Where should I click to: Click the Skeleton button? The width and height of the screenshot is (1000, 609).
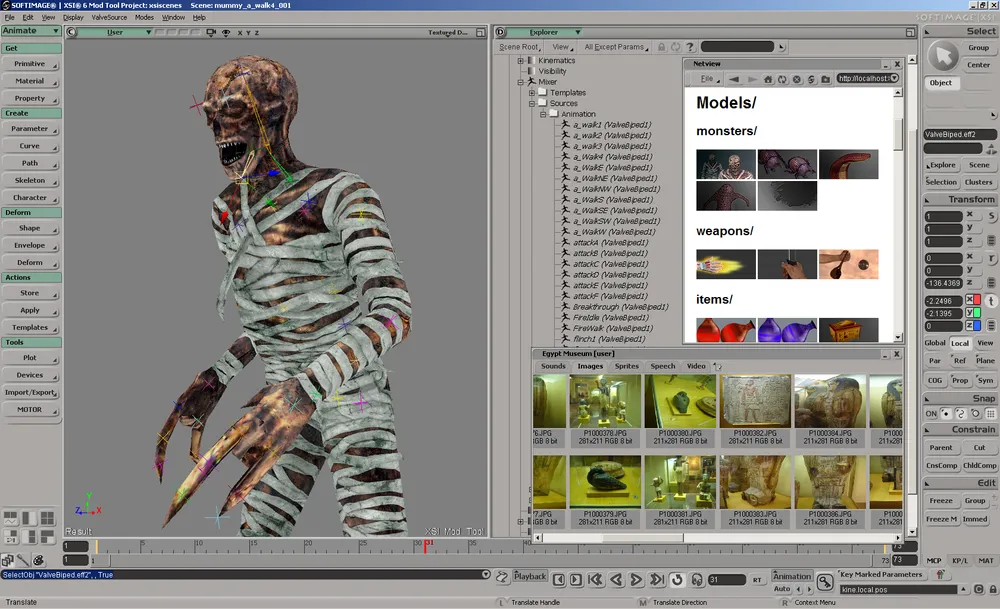(30, 180)
